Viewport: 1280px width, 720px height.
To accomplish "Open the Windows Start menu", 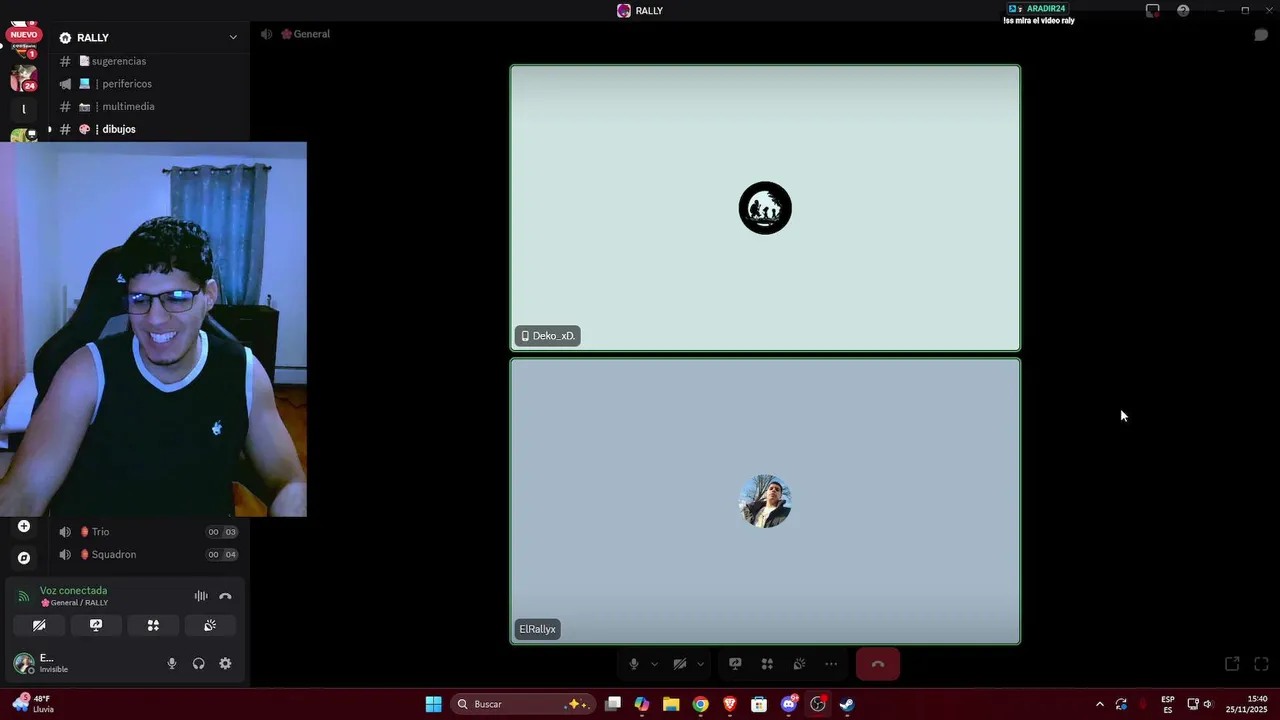I will click(x=433, y=704).
